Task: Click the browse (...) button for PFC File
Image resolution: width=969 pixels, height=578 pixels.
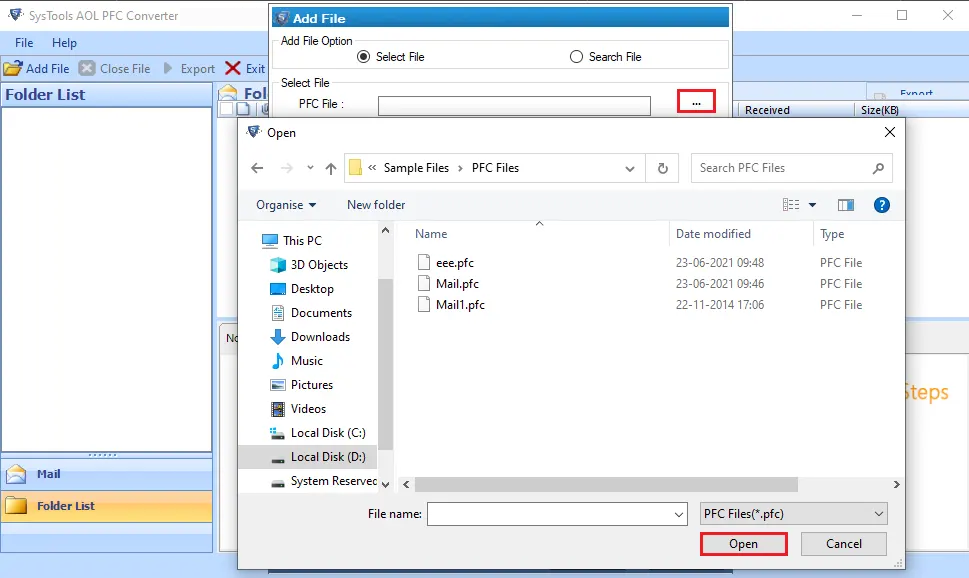Action: [x=696, y=101]
